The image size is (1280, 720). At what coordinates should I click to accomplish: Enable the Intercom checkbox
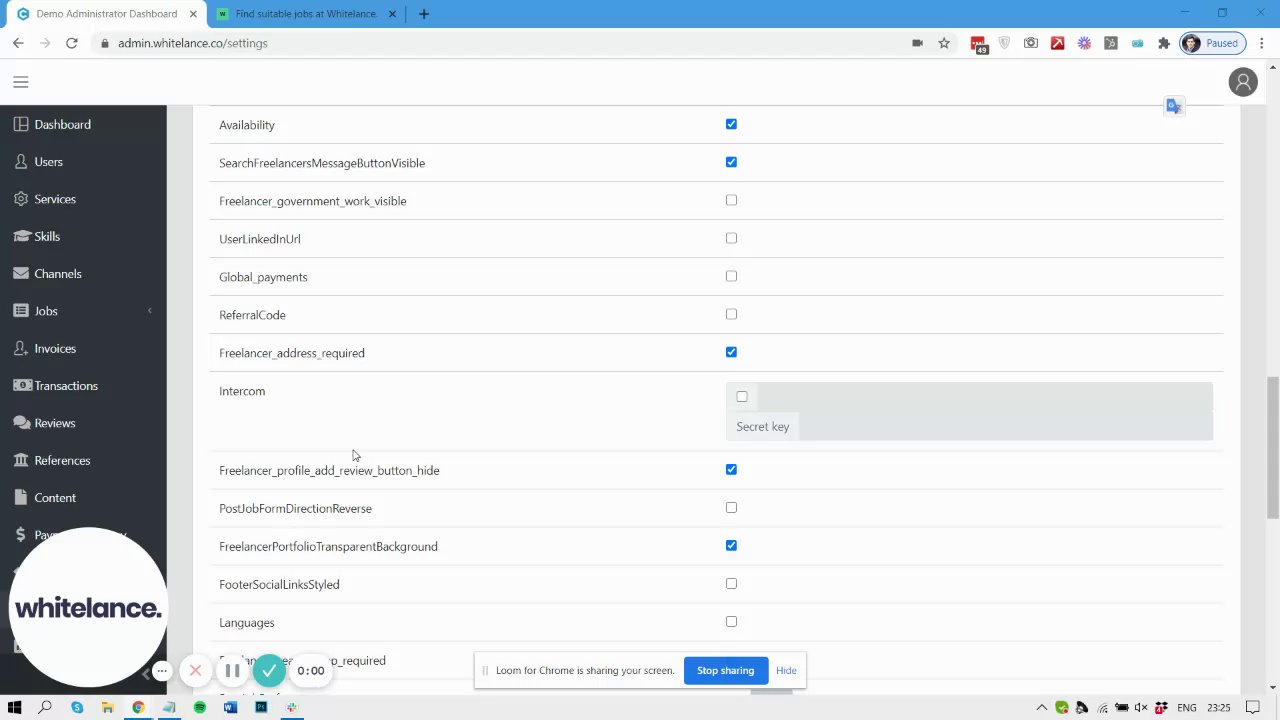(x=741, y=397)
